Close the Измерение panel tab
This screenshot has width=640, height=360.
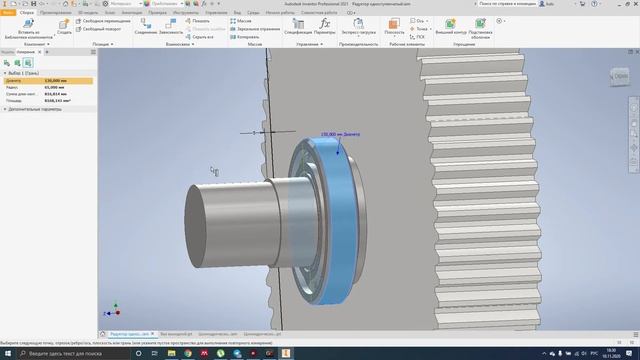point(40,52)
